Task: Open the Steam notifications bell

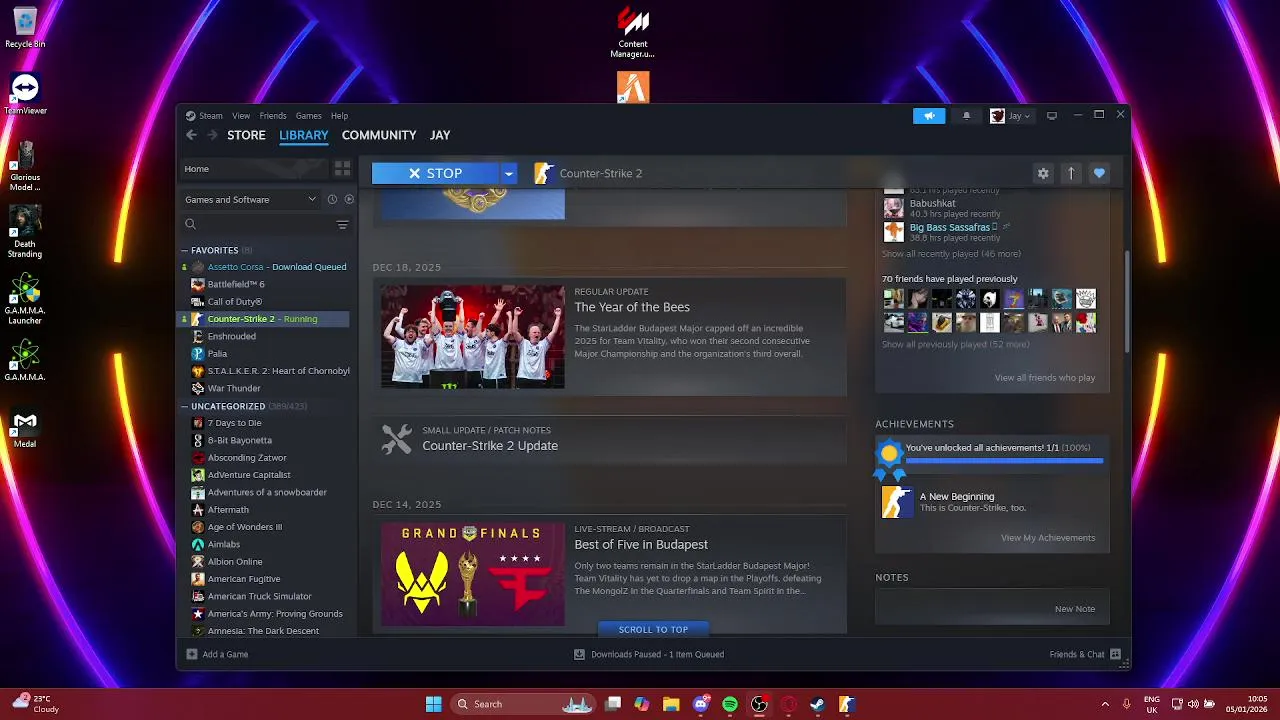Action: [966, 116]
